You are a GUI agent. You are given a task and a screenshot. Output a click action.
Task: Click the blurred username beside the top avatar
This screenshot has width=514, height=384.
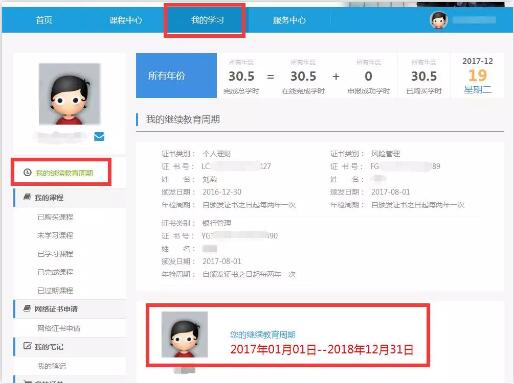click(474, 20)
